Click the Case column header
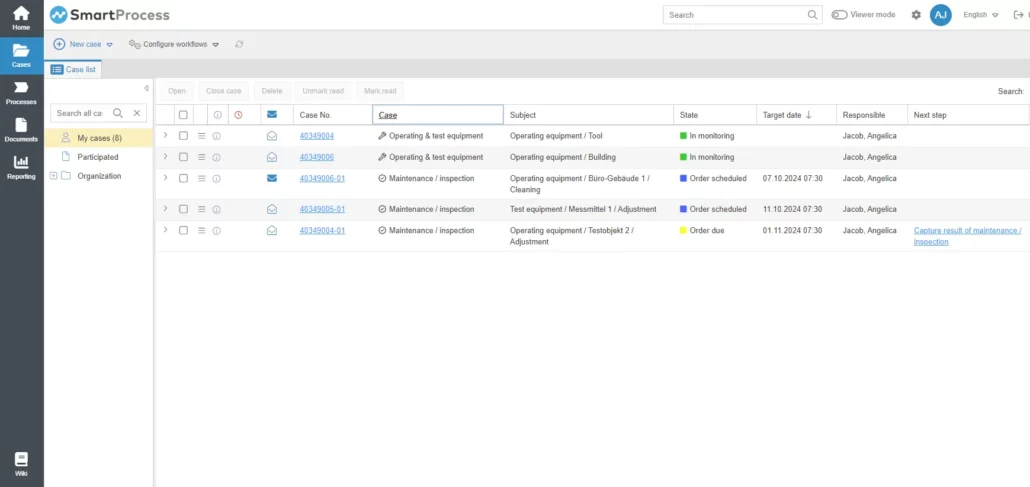1030x487 pixels. click(x=437, y=115)
